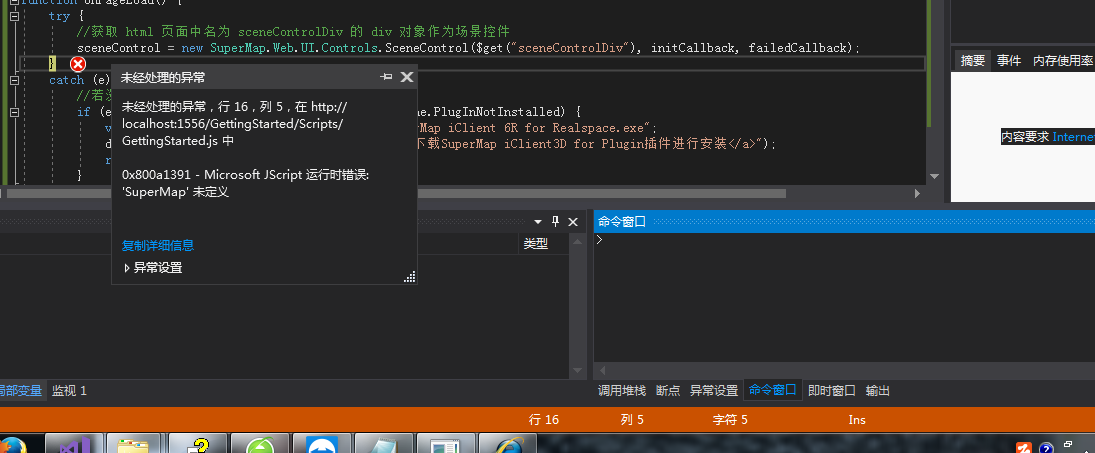This screenshot has width=1095, height=453.
Task: Click the yellow question mark taskbar icon
Action: (198, 444)
